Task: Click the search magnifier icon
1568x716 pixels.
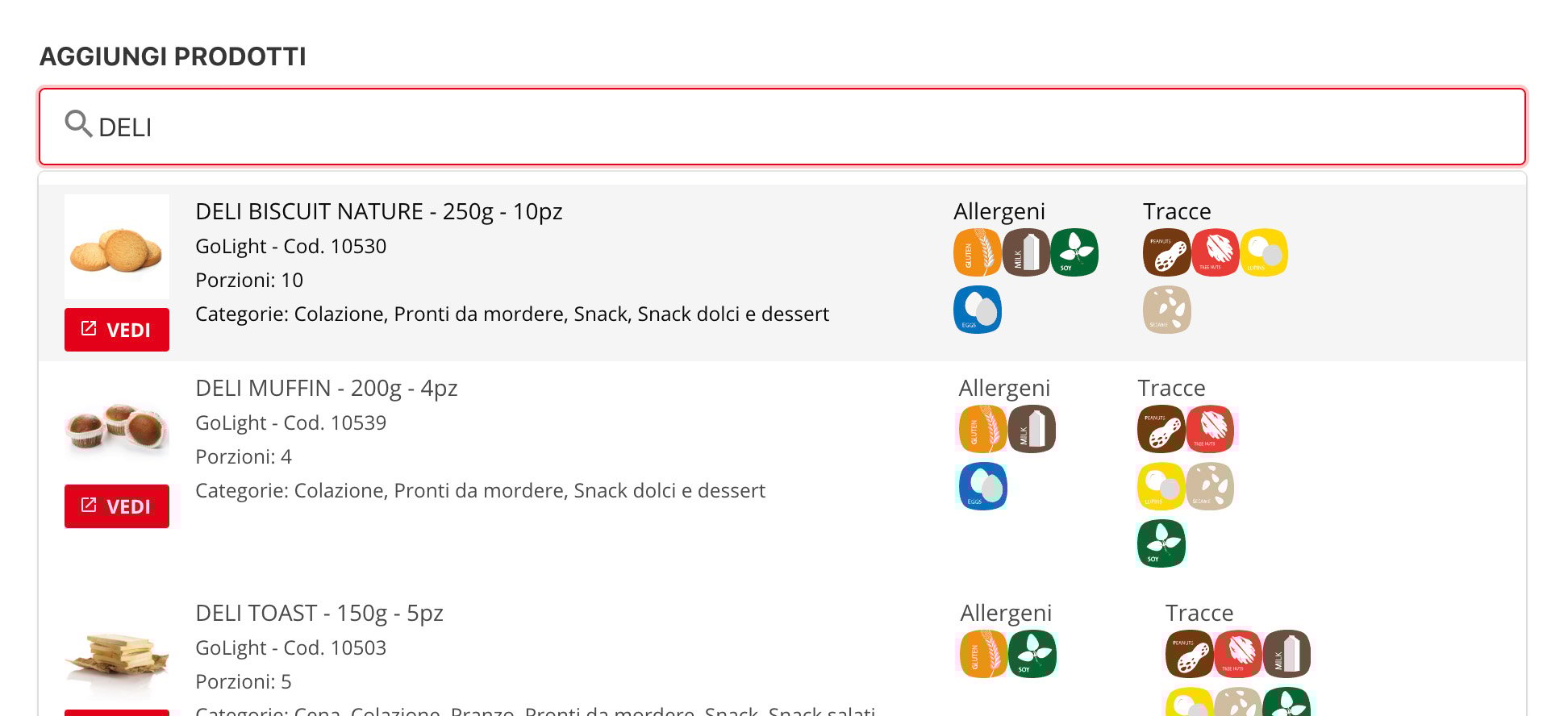Action: point(78,124)
